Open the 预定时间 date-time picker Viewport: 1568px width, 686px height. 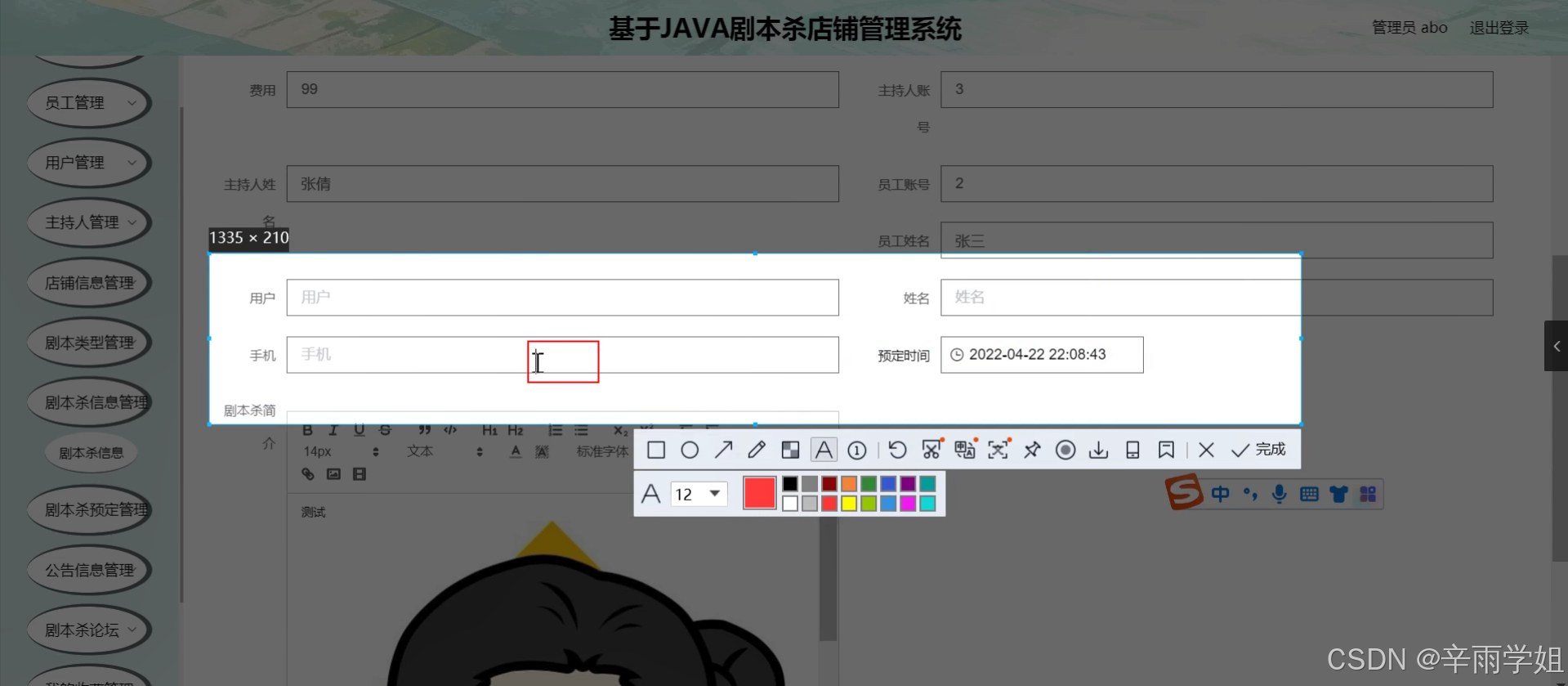[x=1042, y=355]
